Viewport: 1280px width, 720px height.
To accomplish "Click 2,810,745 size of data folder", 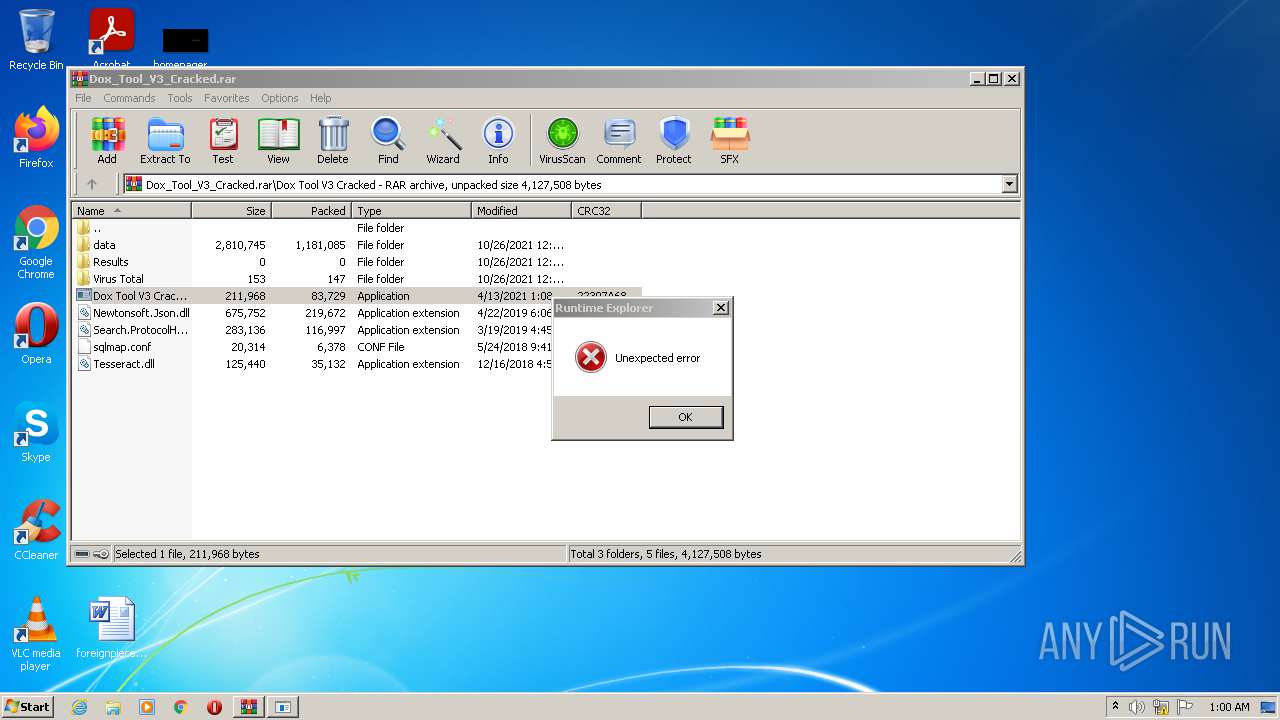I will click(x=240, y=245).
